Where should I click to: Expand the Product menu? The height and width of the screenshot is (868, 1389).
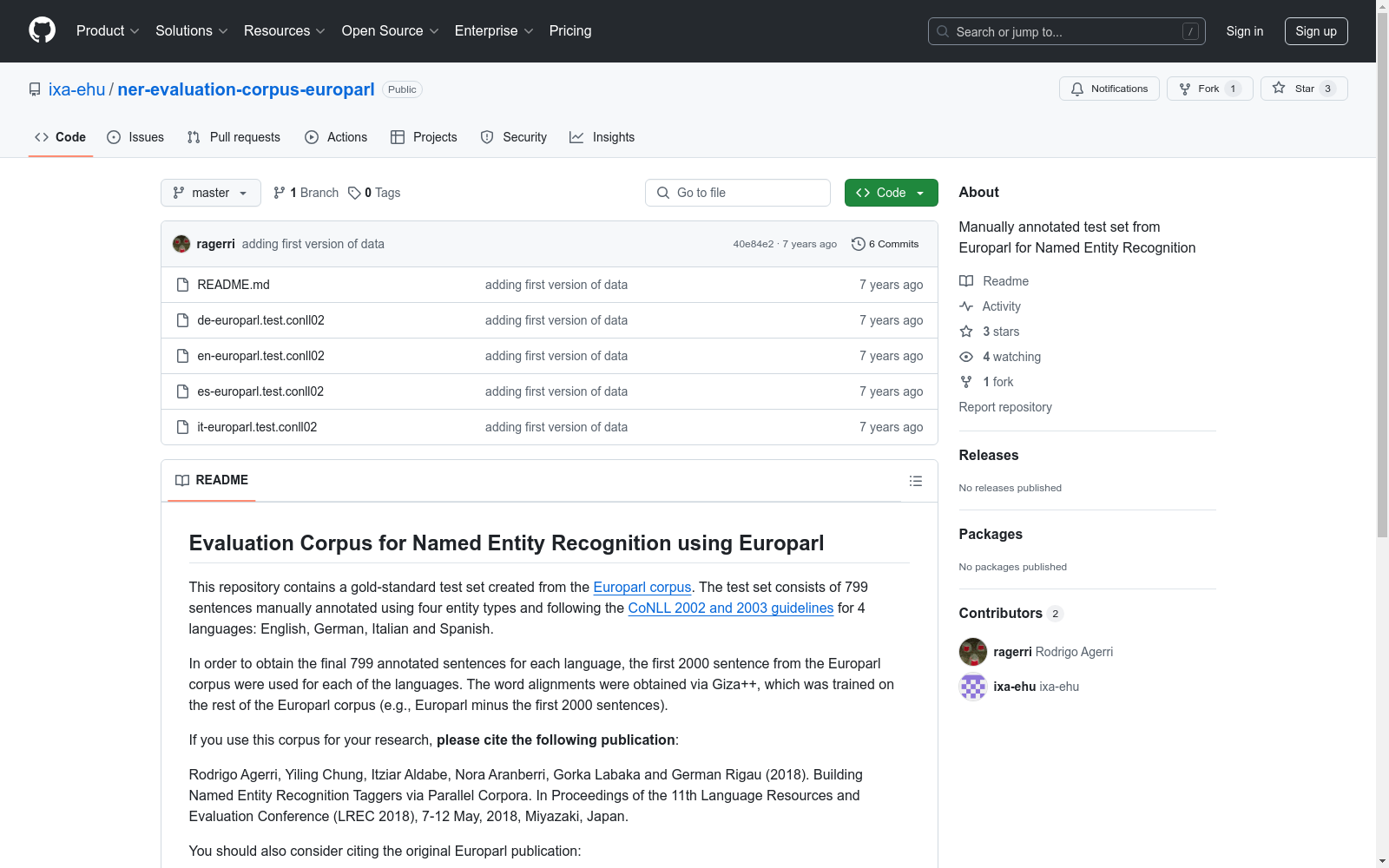[108, 31]
